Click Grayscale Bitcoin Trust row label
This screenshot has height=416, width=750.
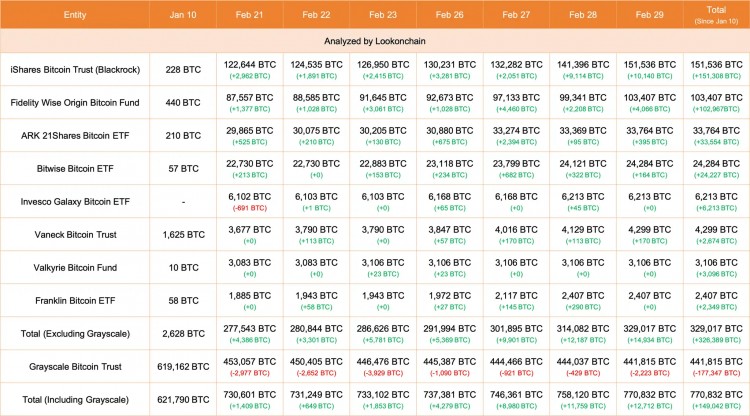(75, 366)
